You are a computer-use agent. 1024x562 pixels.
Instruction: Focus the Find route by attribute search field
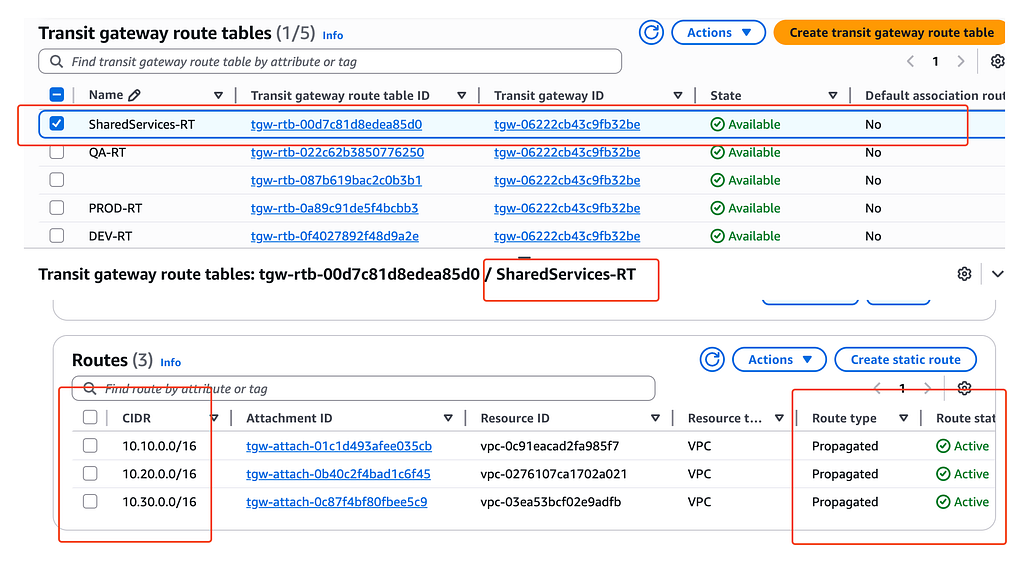click(x=363, y=388)
